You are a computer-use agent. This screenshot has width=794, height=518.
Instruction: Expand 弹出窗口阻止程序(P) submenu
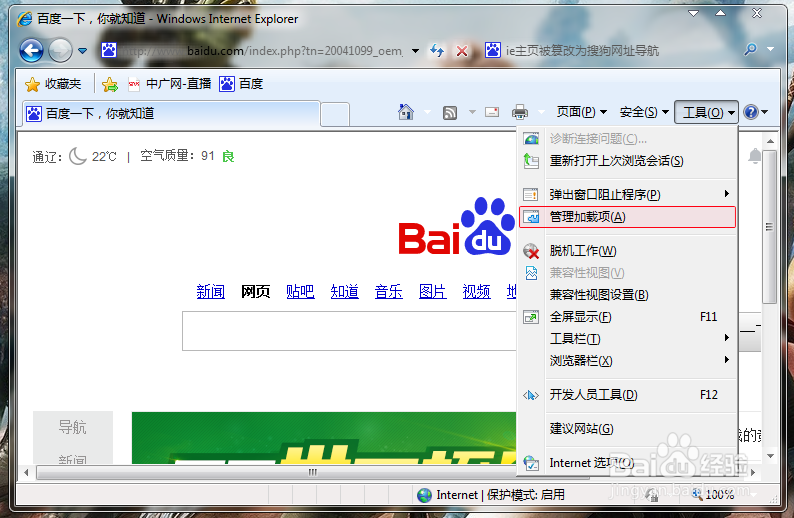pyautogui.click(x=627, y=194)
